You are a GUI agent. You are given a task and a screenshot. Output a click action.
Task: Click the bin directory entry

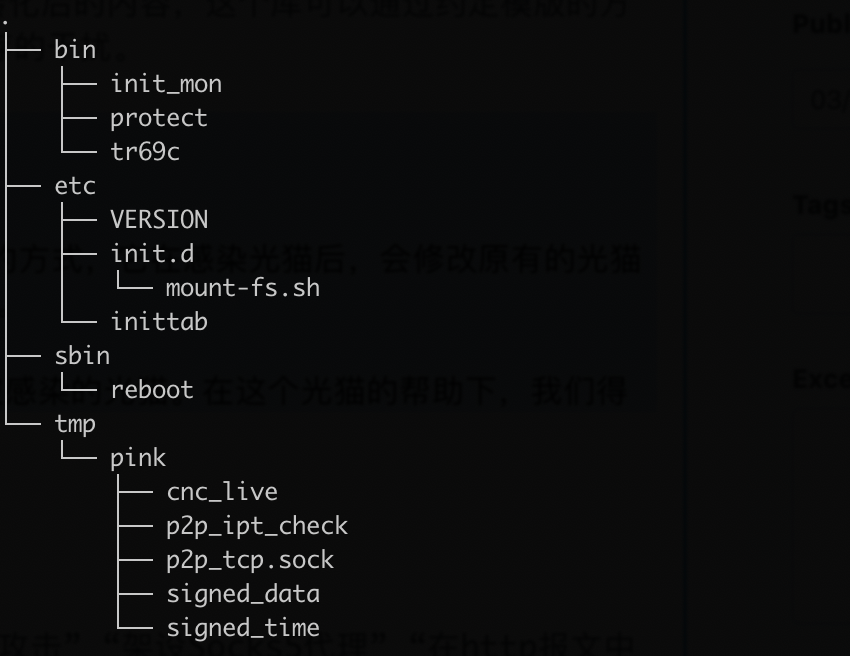(75, 50)
